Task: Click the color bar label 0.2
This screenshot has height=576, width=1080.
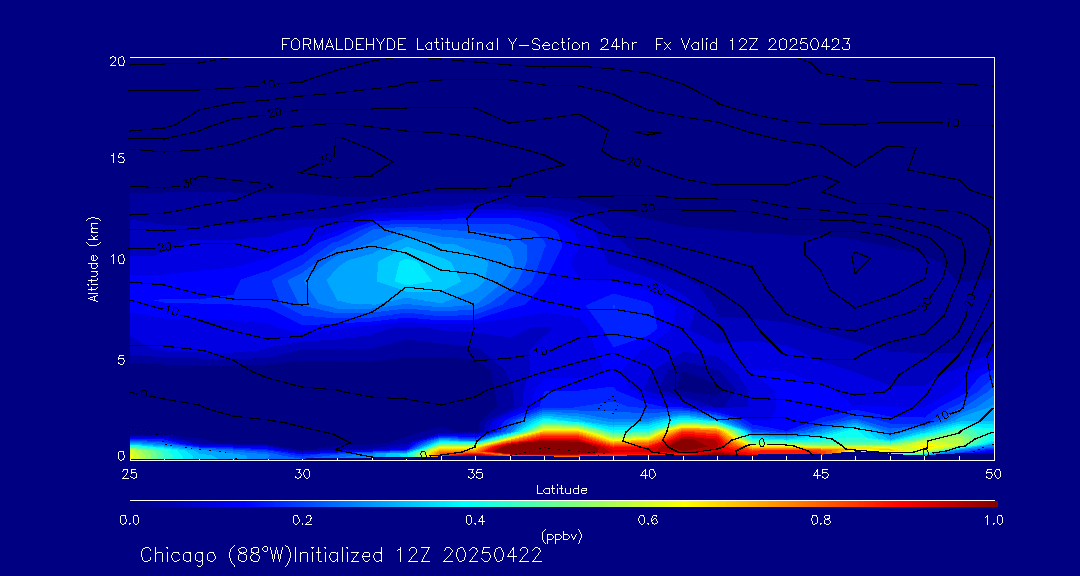Action: point(302,520)
